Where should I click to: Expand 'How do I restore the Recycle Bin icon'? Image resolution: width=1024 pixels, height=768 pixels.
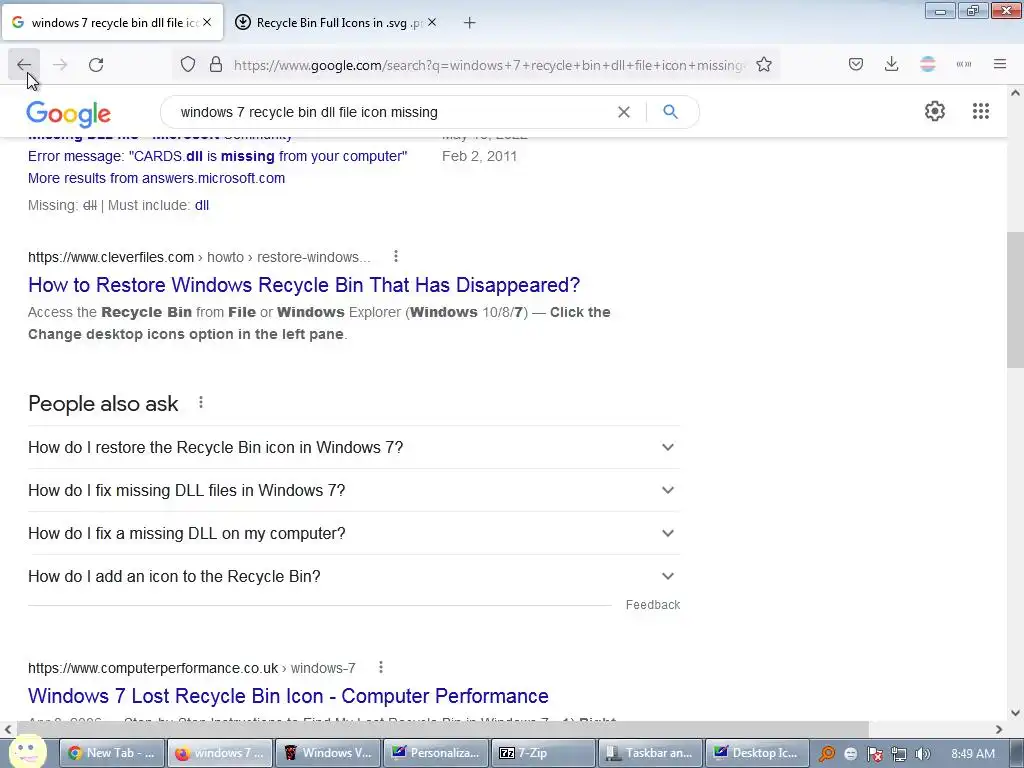[x=353, y=447]
